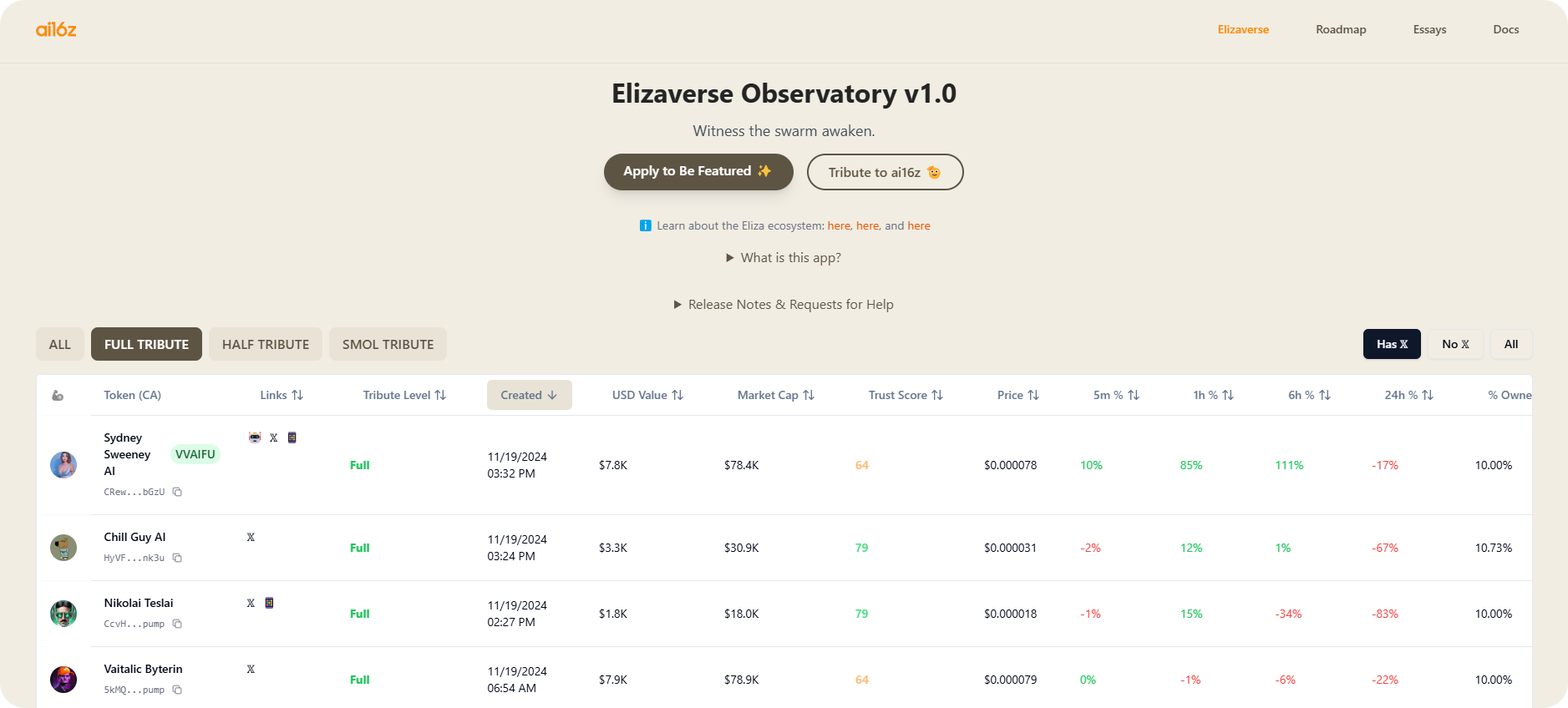Open Docs in top navigation

[x=1505, y=29]
